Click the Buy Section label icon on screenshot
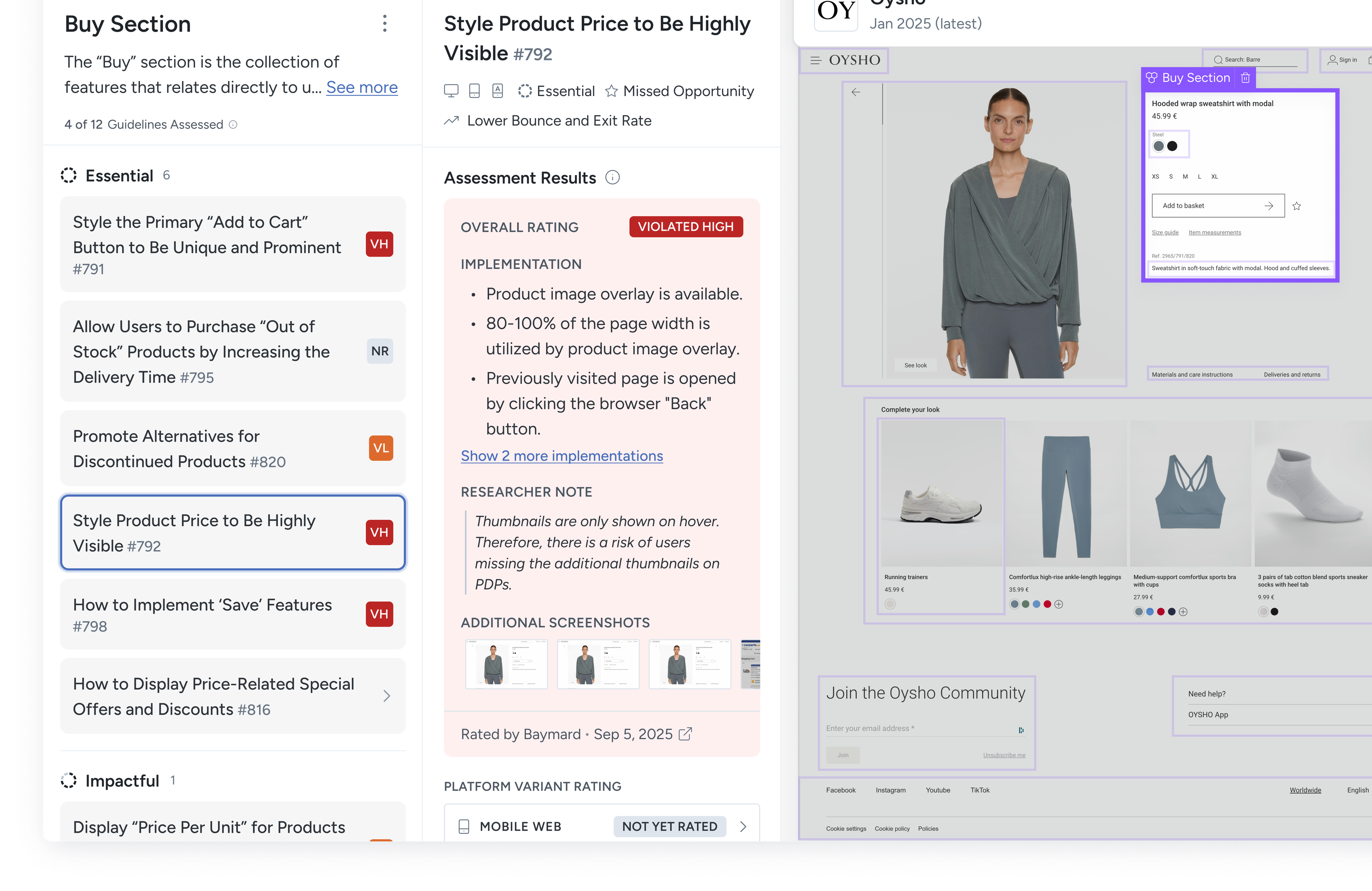The width and height of the screenshot is (1372, 891). tap(1151, 78)
